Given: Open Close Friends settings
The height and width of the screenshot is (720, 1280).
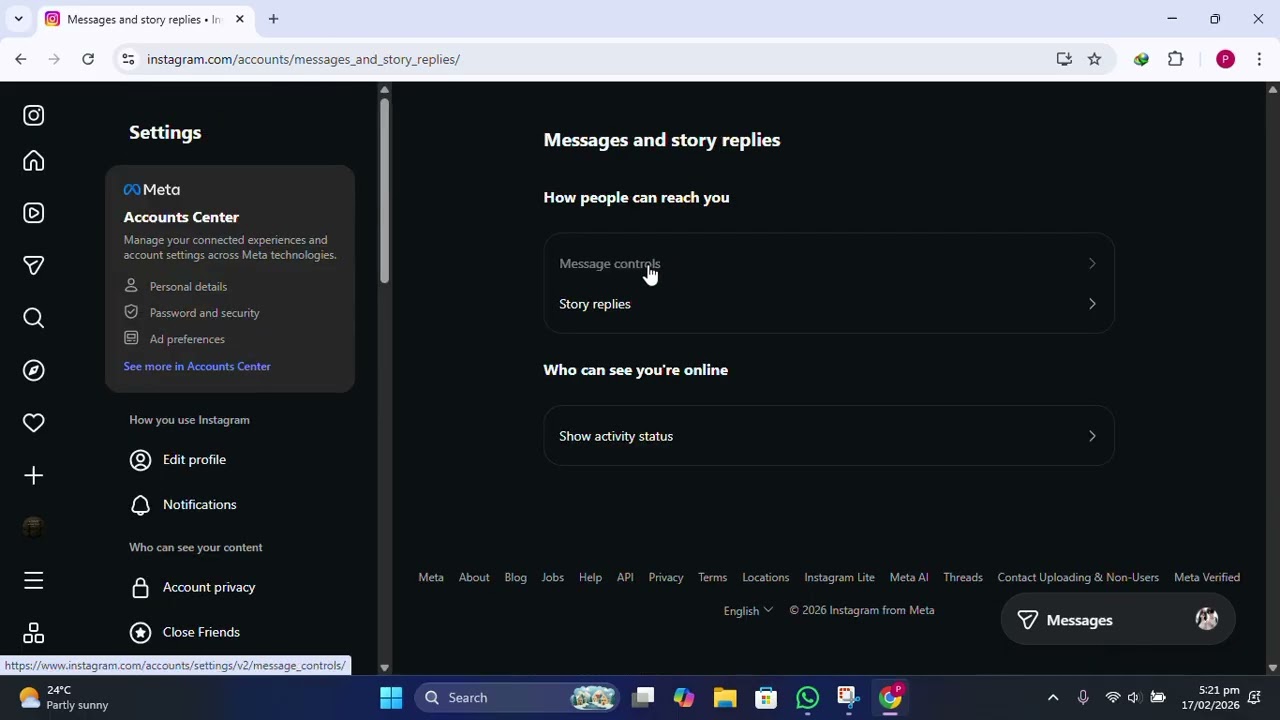Looking at the screenshot, I should point(230,632).
